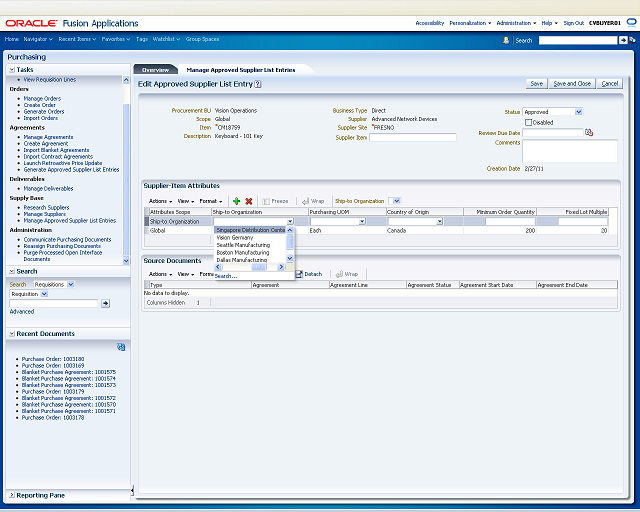Open the Status dropdown
640x512 pixels.
coord(578,112)
